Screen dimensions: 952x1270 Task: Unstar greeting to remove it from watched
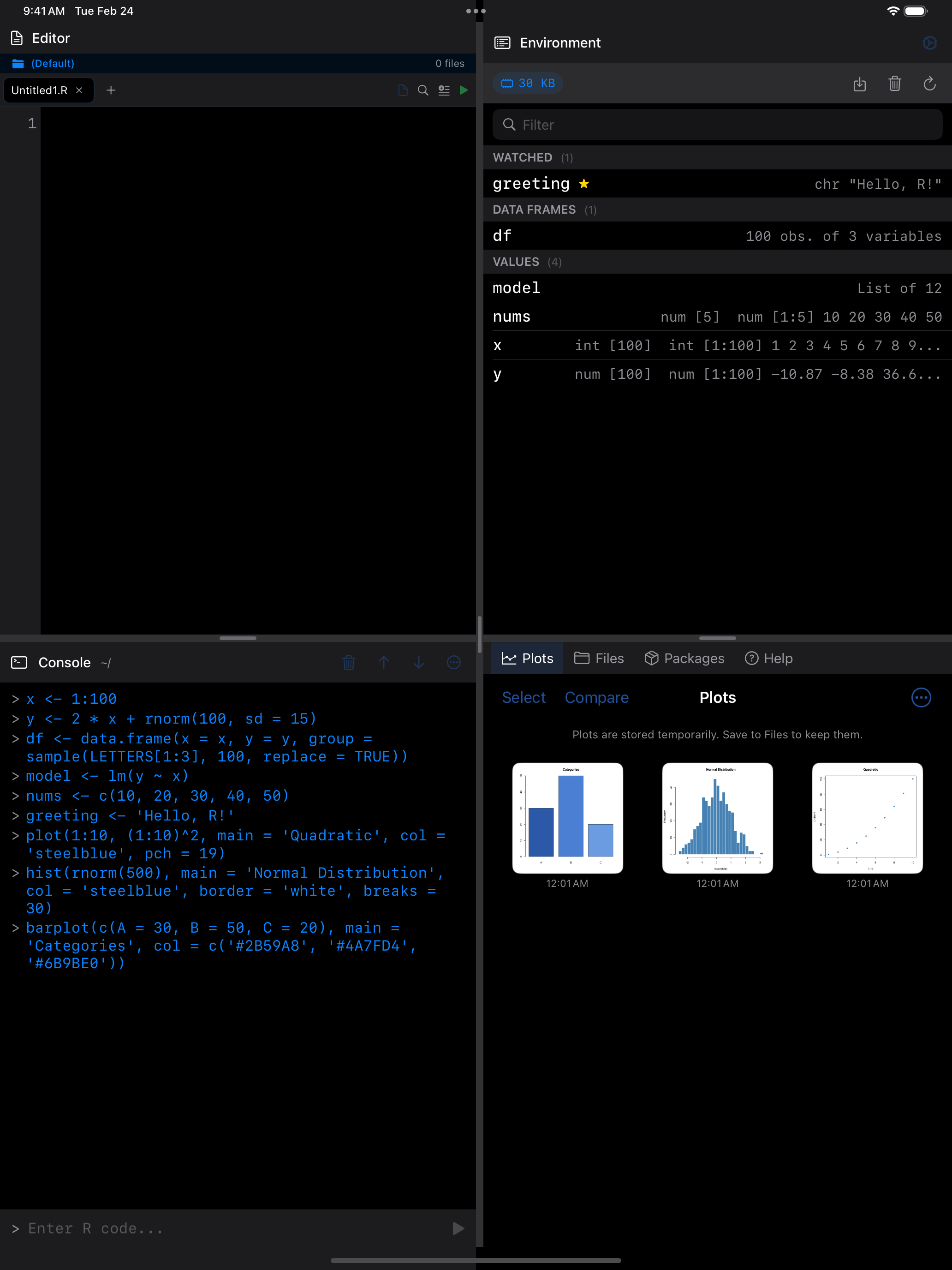583,183
